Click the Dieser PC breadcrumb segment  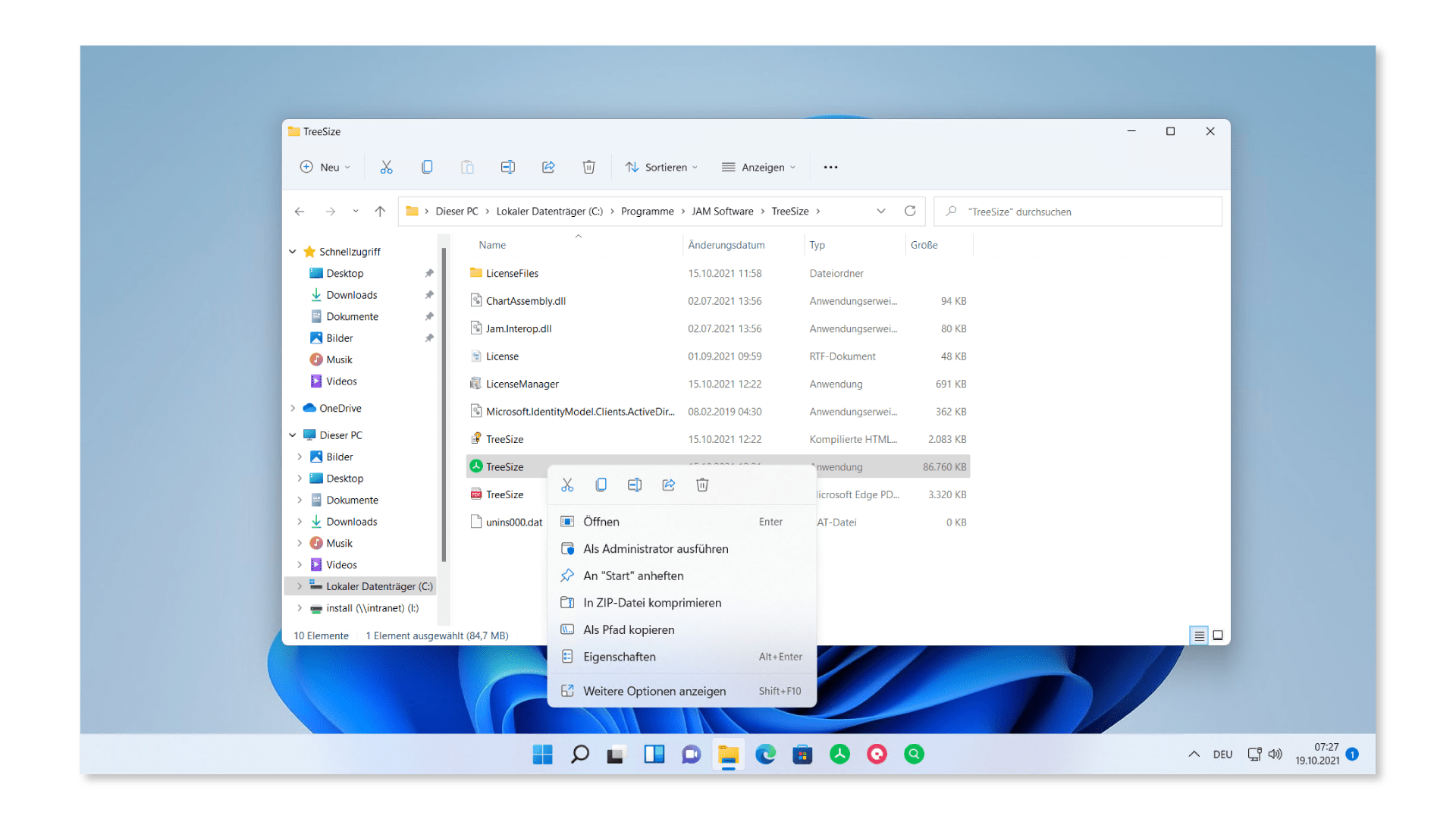click(457, 212)
